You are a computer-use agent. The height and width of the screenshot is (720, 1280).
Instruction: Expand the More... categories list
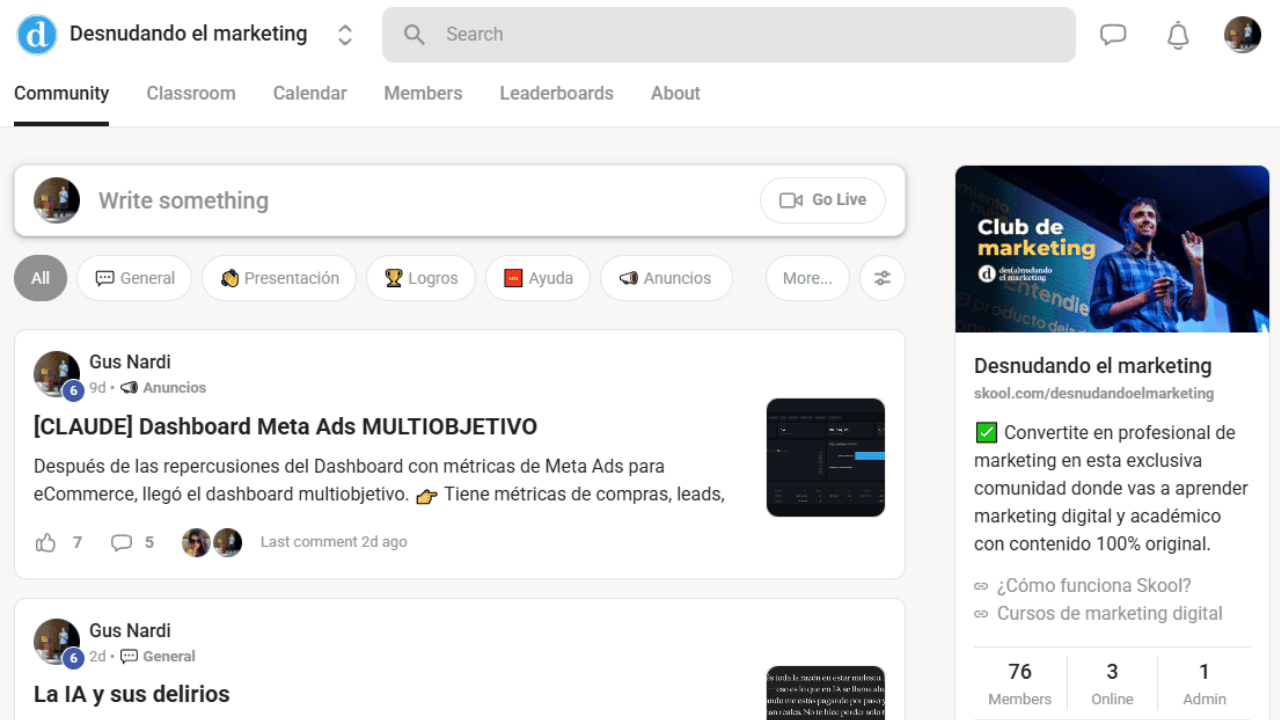point(807,278)
